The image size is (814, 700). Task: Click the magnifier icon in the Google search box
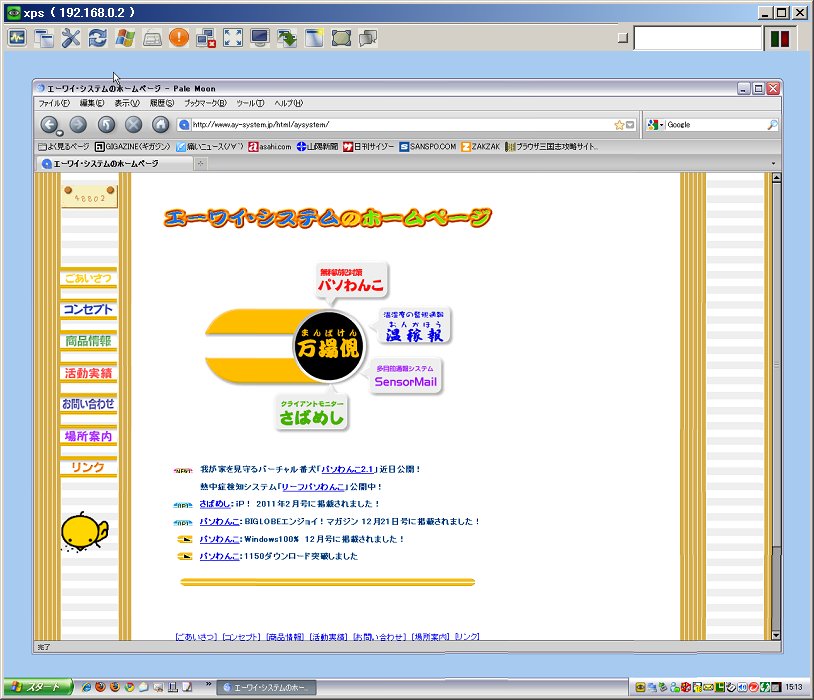click(772, 125)
